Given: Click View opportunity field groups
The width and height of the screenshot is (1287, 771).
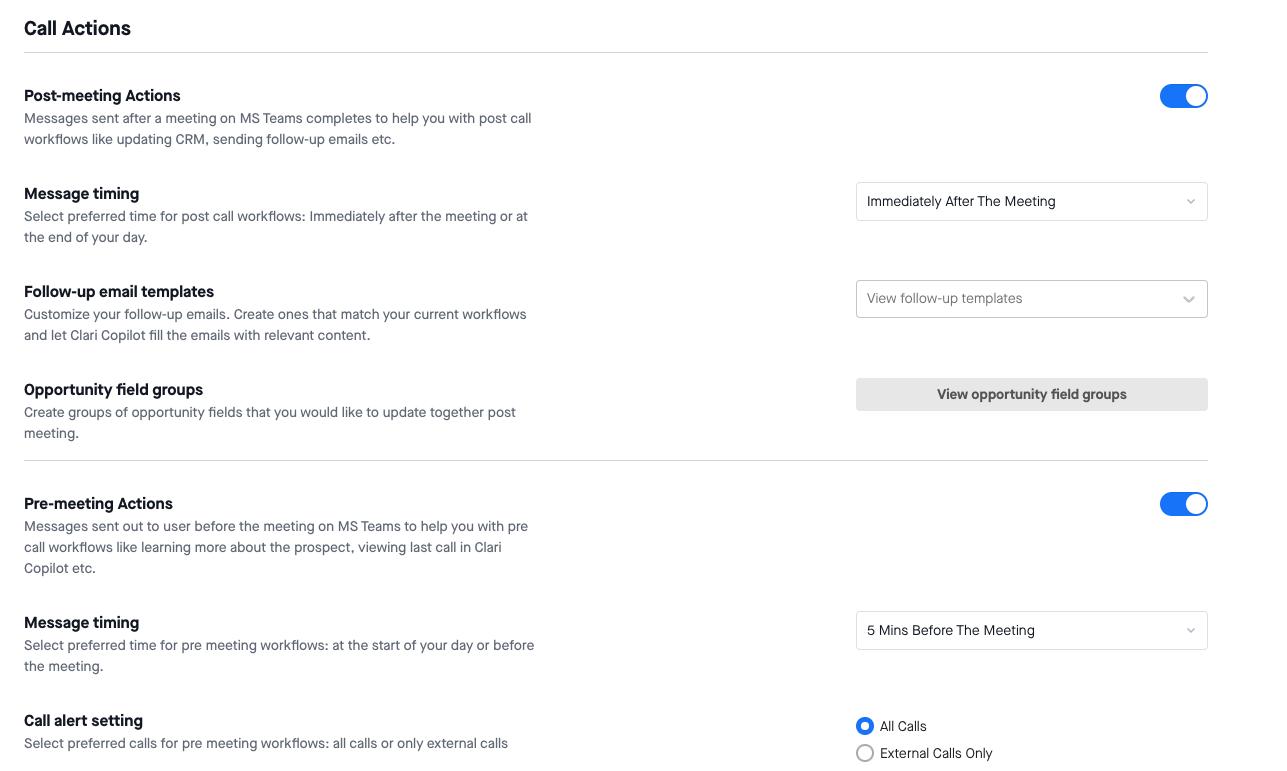Looking at the screenshot, I should [x=1031, y=394].
